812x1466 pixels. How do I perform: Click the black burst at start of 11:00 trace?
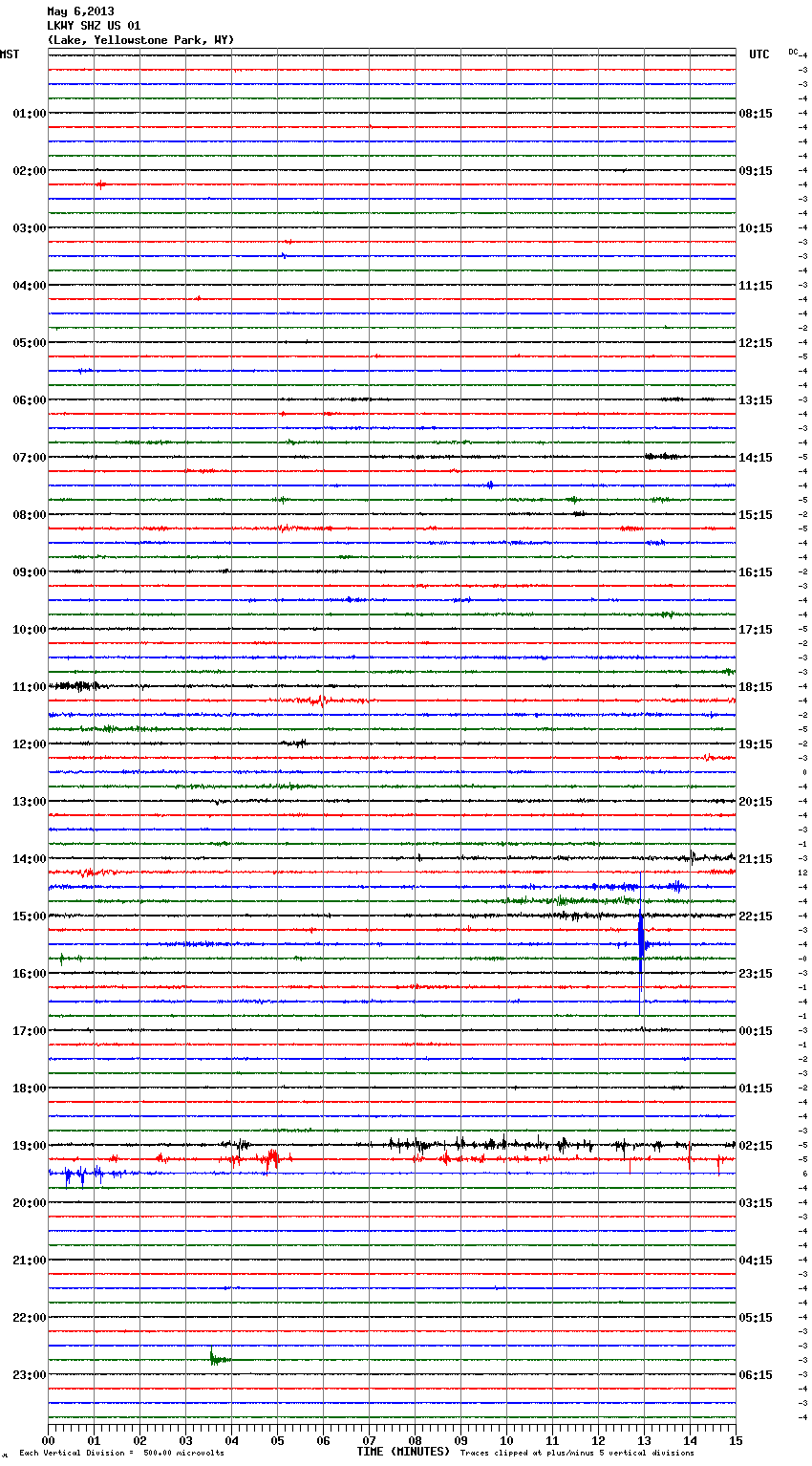(x=75, y=685)
